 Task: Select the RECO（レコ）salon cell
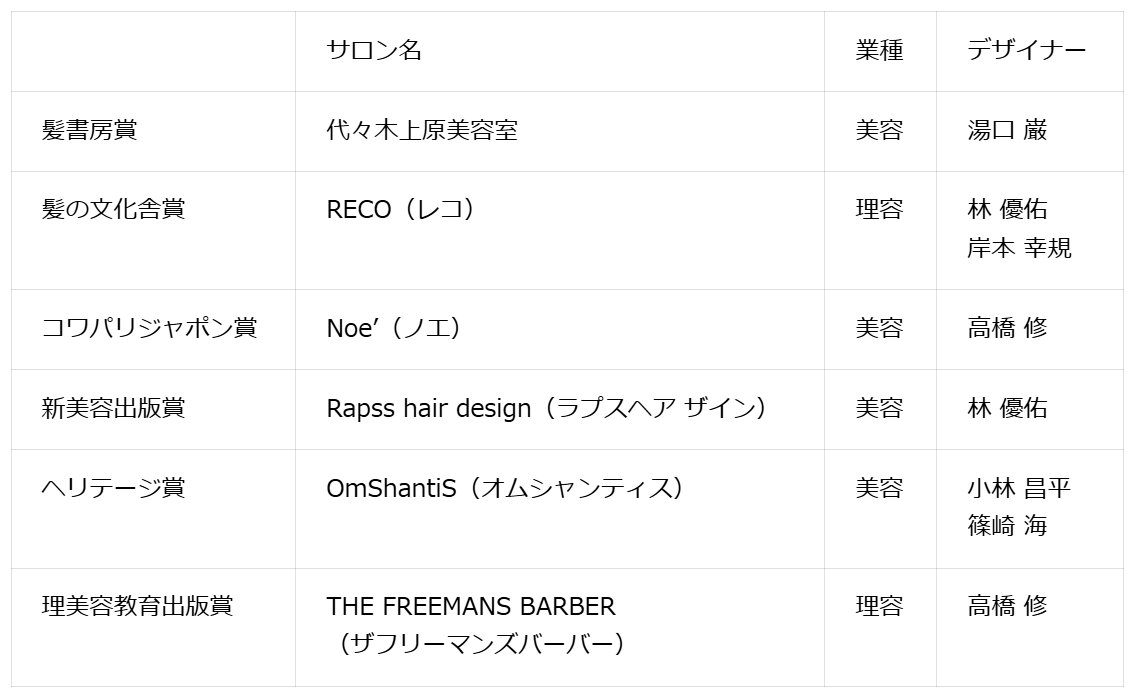tap(400, 209)
